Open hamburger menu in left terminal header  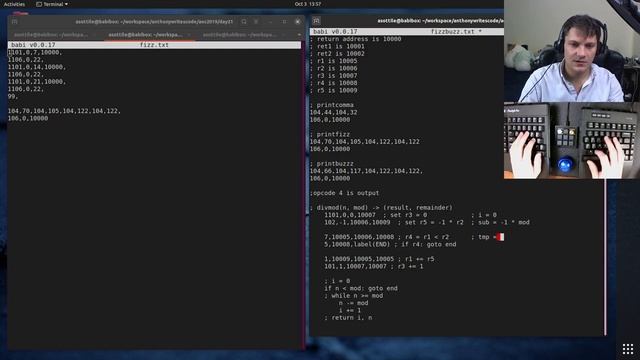(x=256, y=22)
